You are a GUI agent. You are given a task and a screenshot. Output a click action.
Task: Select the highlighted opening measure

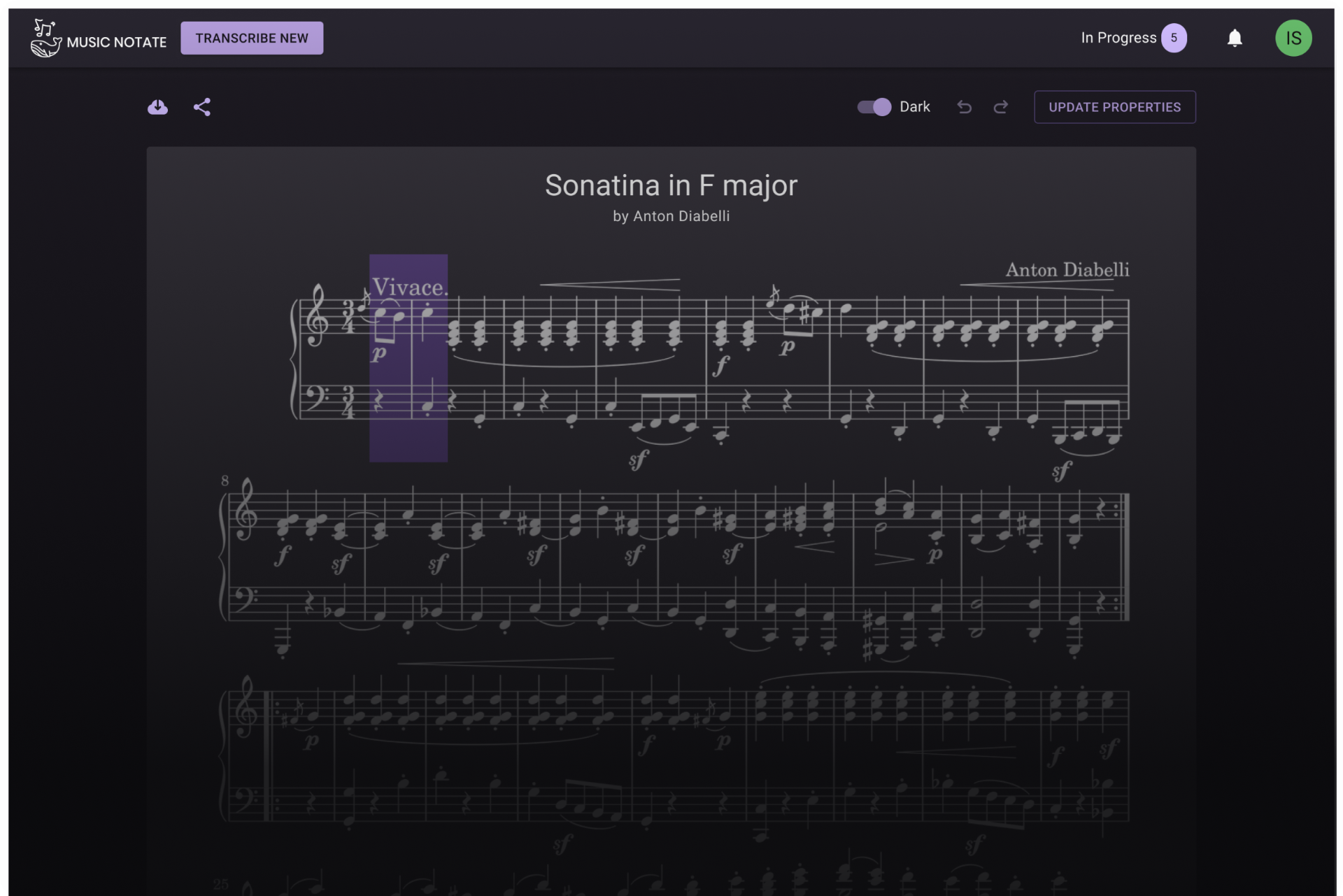pyautogui.click(x=408, y=357)
